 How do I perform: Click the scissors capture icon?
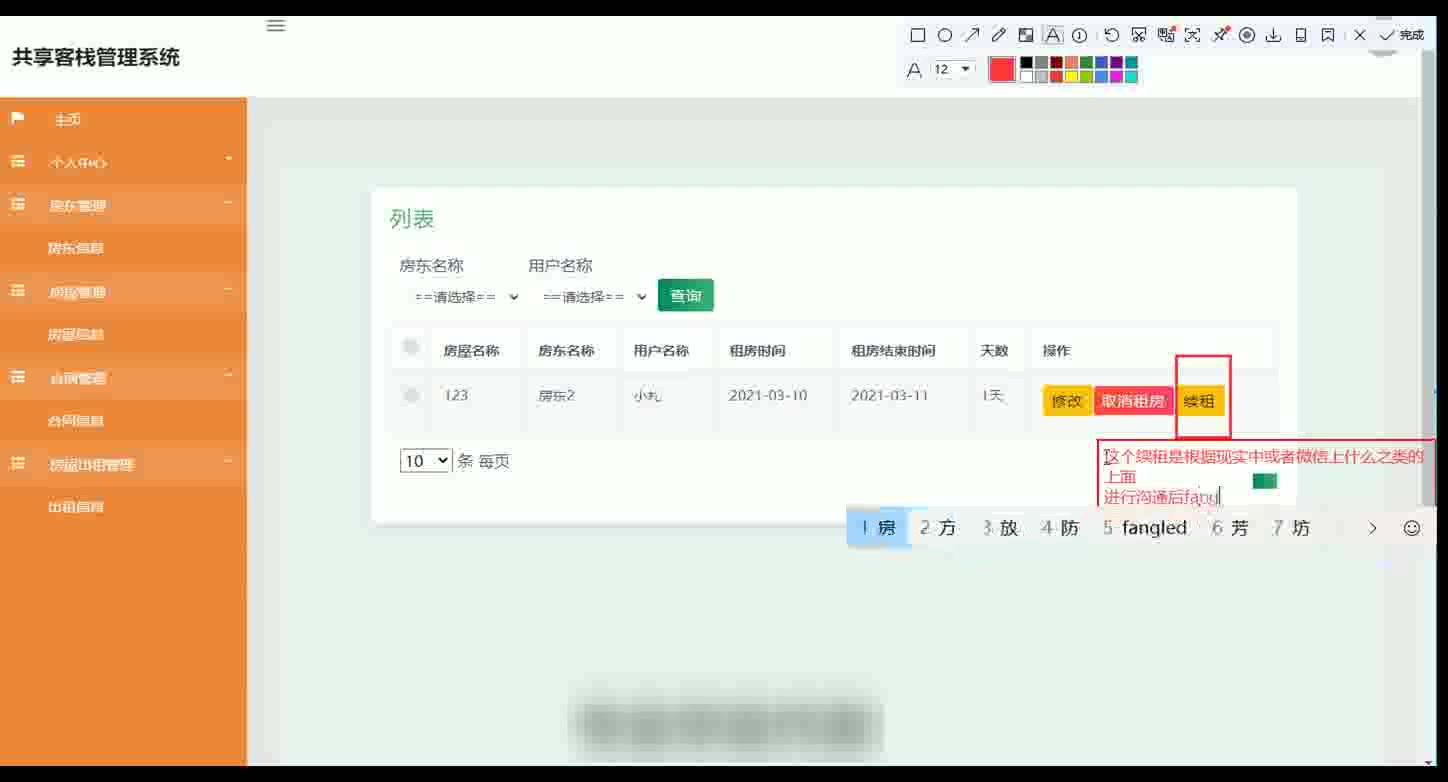pos(1138,35)
